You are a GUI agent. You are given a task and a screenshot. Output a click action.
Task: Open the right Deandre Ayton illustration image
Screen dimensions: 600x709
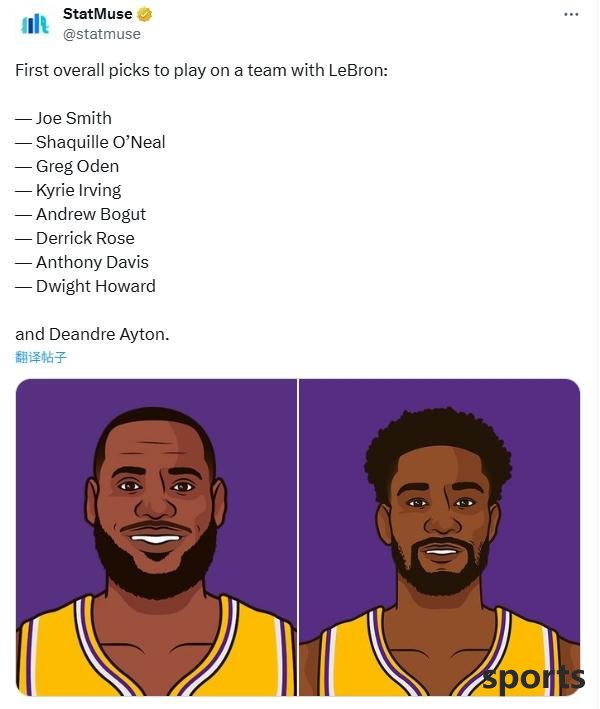439,537
